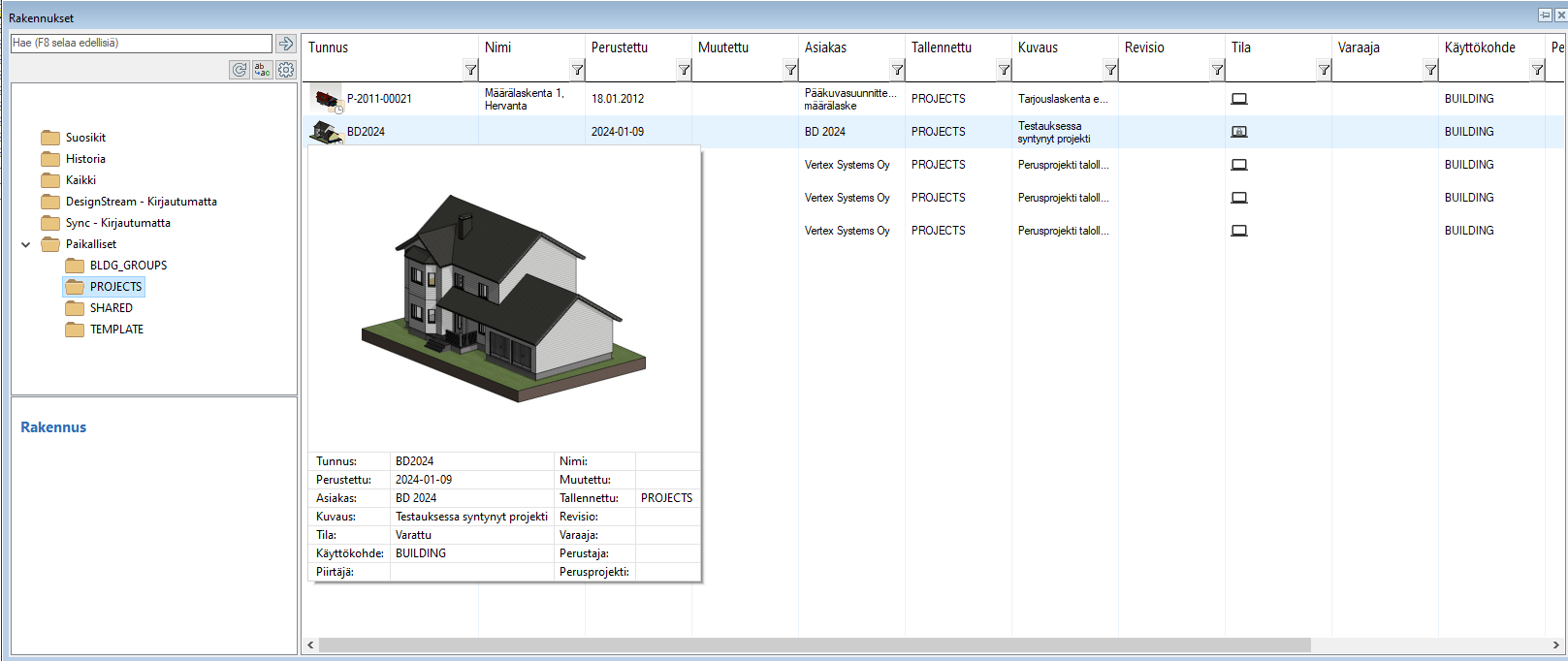Screen dimensions: 1568x661
Task: Click the search go arrow button
Action: [x=285, y=44]
